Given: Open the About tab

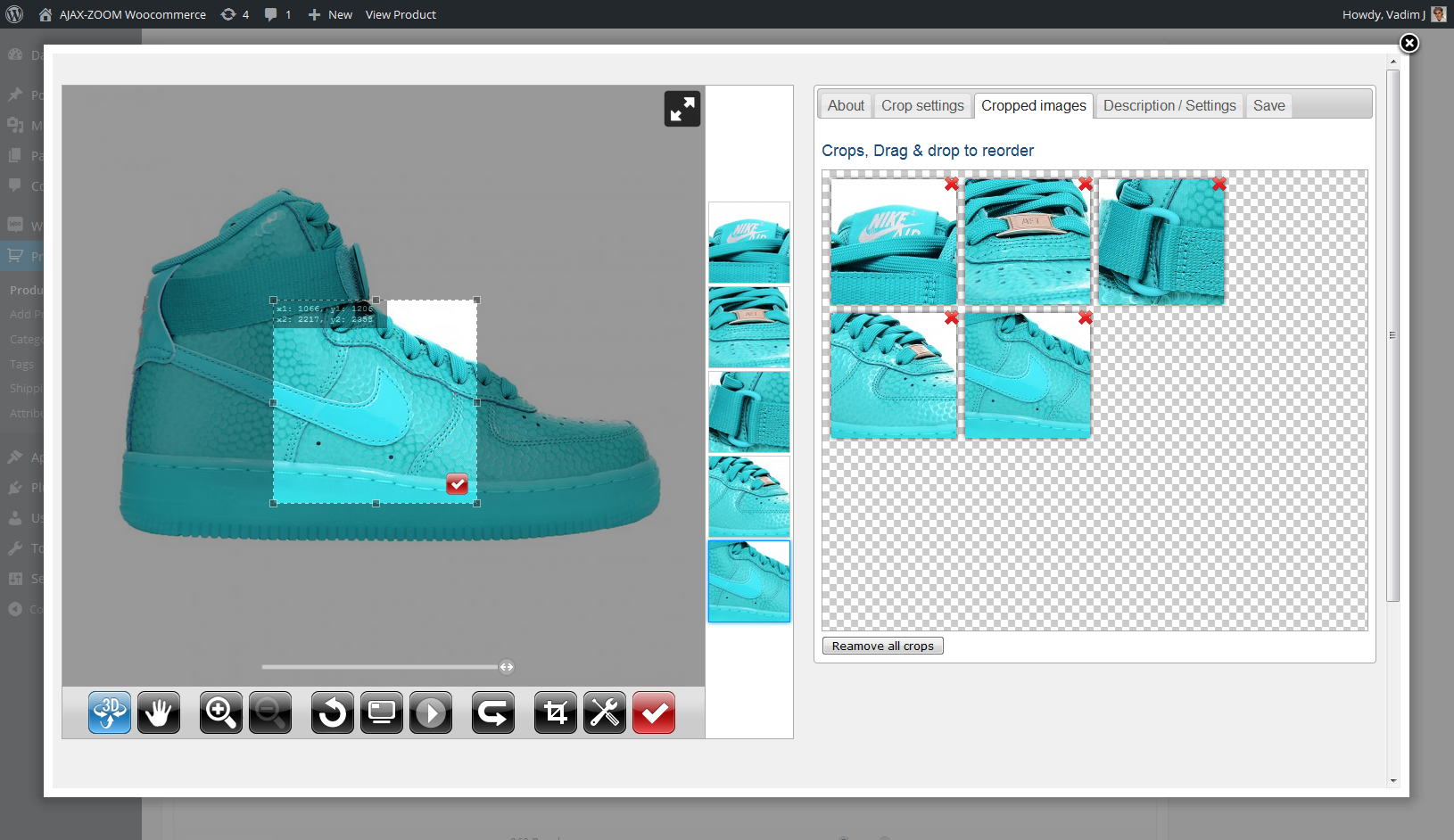Looking at the screenshot, I should tap(846, 105).
